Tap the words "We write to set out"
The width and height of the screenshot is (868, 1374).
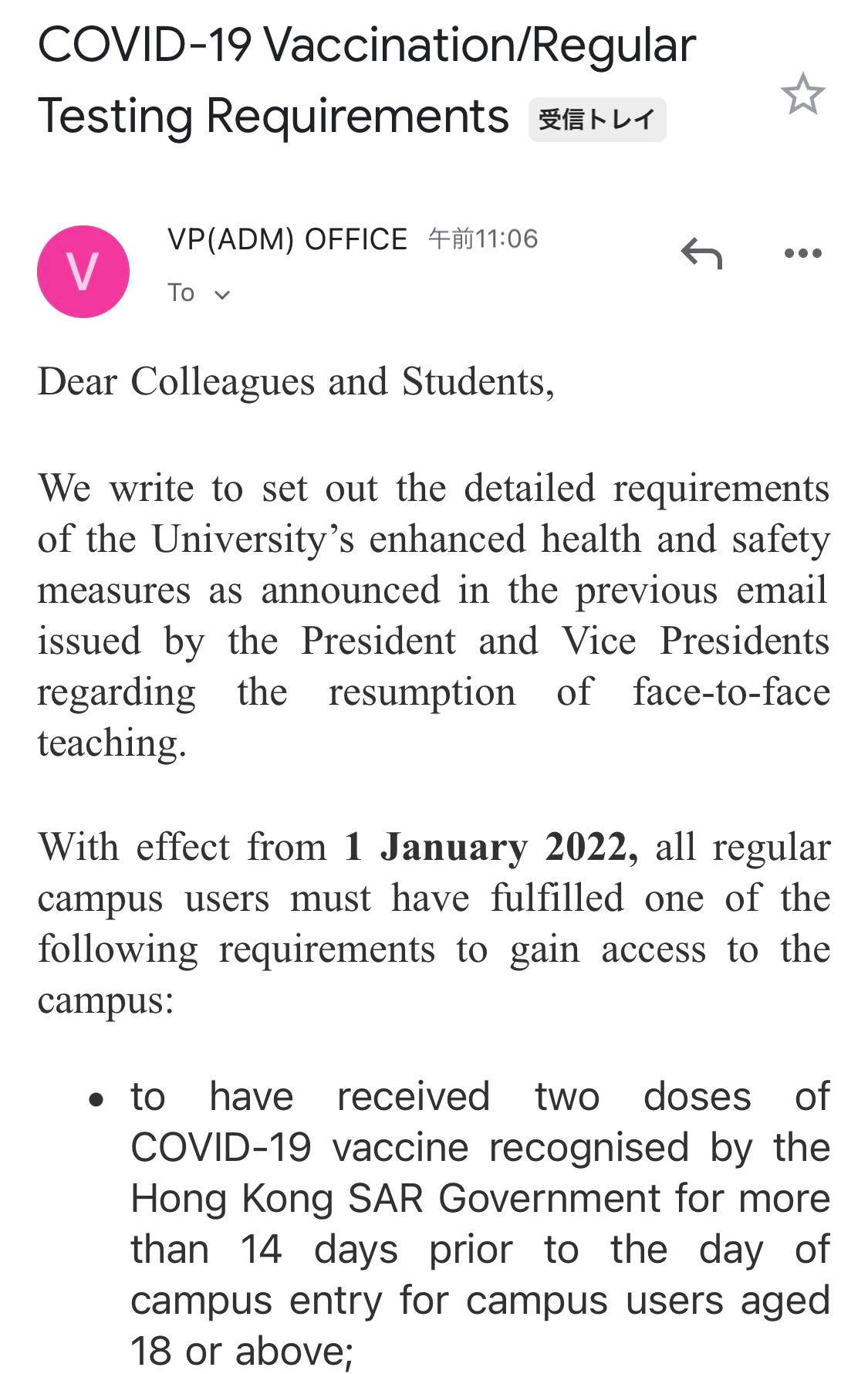click(208, 488)
